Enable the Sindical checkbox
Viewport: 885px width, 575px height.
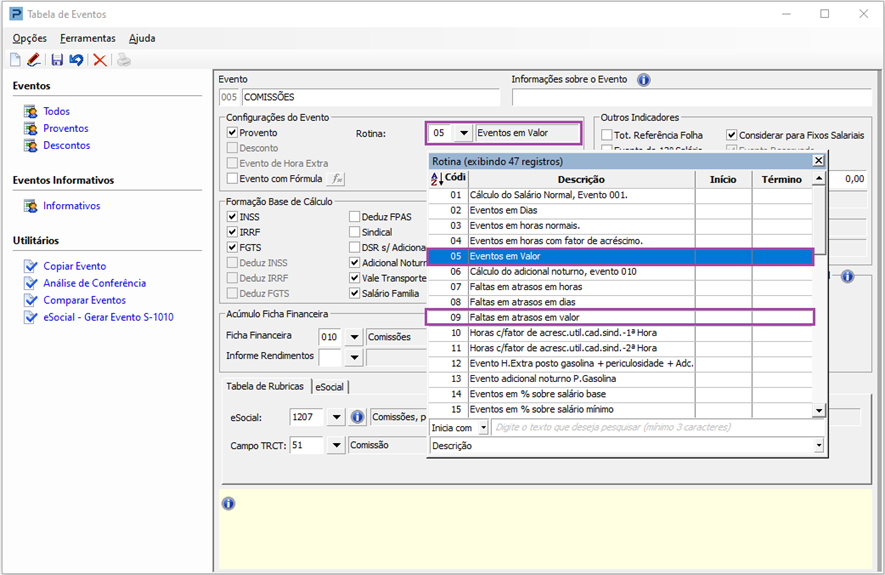(354, 232)
